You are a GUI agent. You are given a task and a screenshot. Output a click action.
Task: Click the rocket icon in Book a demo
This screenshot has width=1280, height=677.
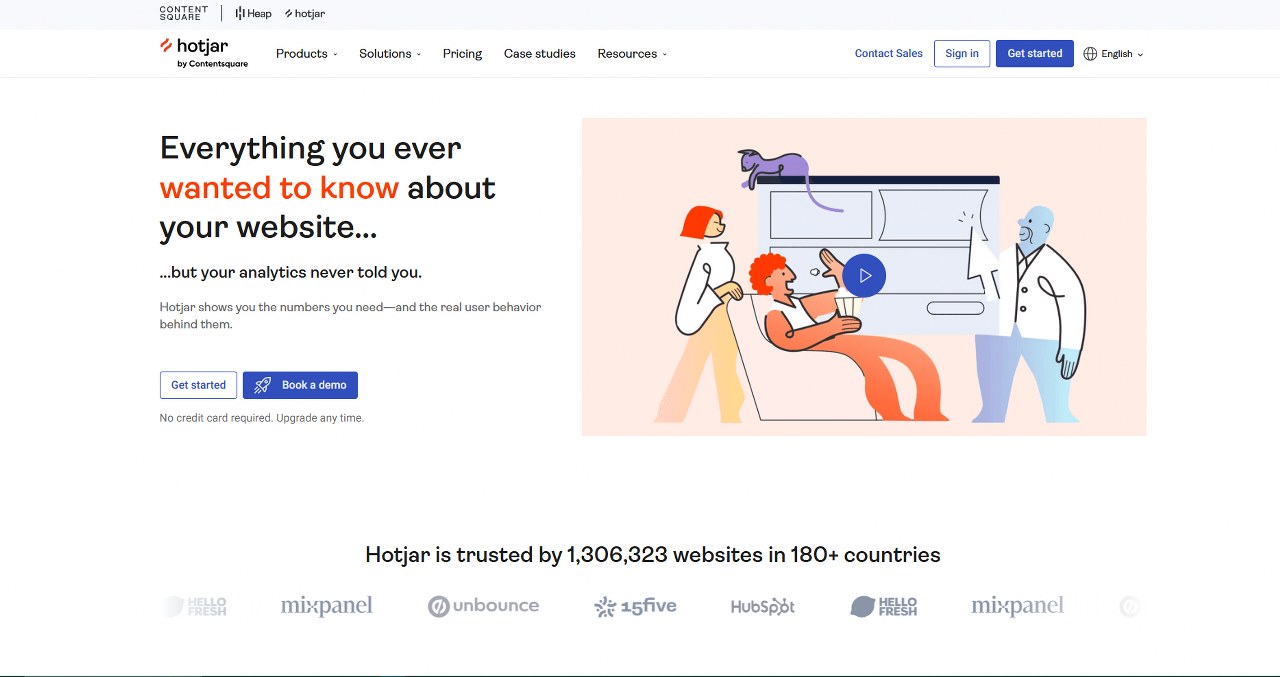(262, 385)
